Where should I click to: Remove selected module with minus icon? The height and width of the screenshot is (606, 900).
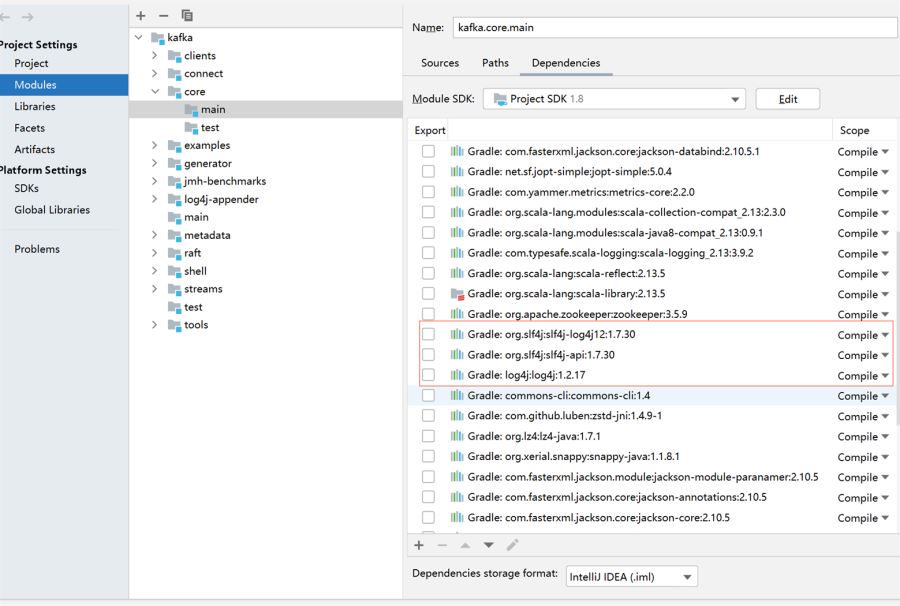[x=164, y=15]
